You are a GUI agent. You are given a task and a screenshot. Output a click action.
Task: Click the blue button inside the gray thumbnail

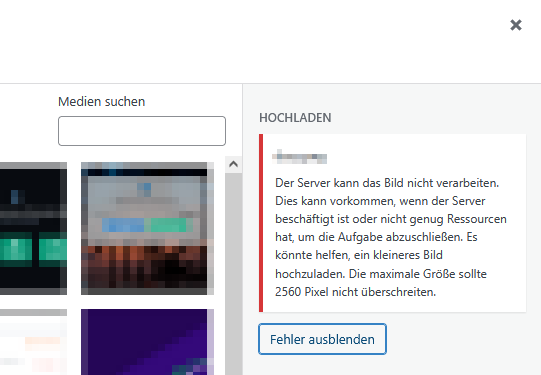point(123,225)
